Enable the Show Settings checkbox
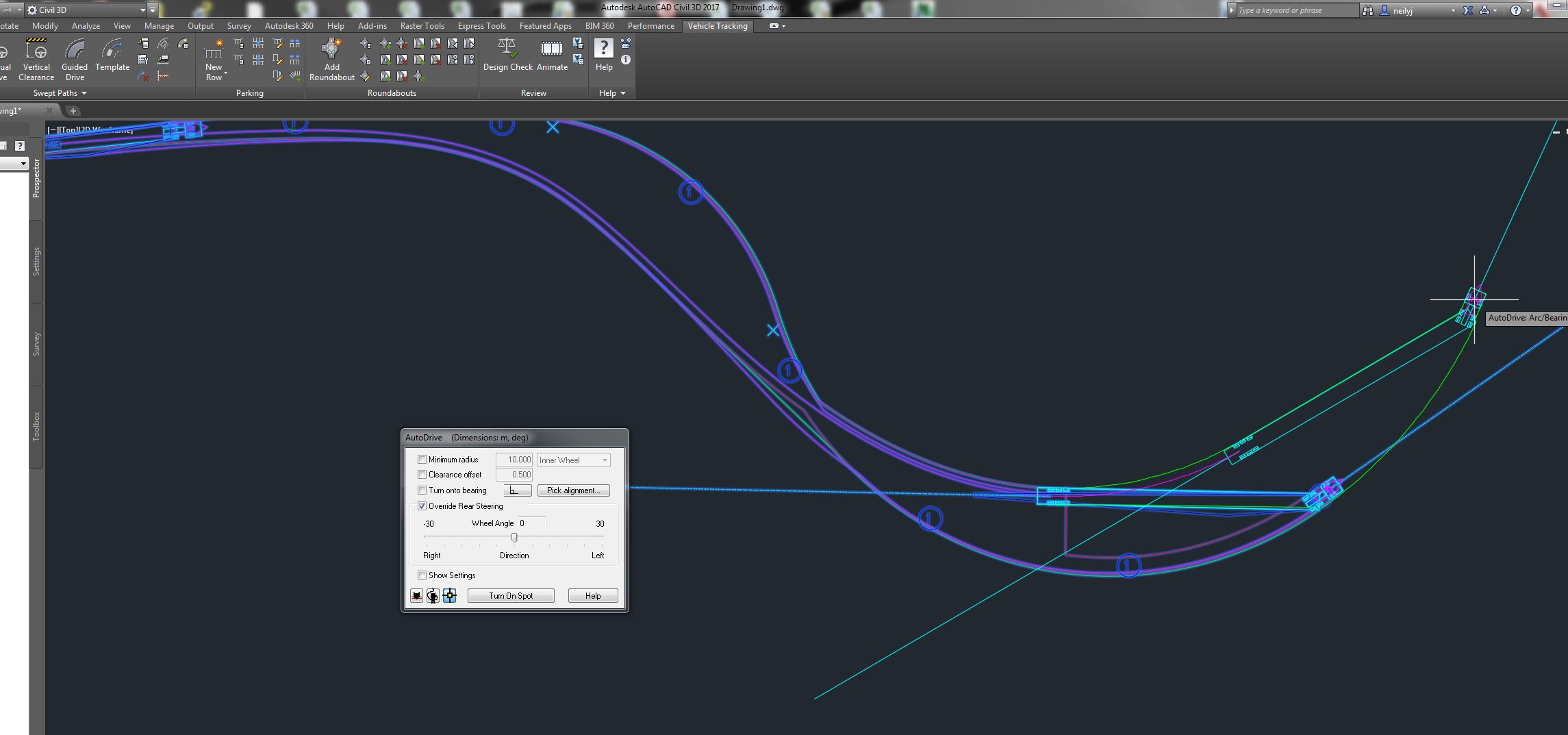This screenshot has width=1568, height=735. click(x=422, y=575)
